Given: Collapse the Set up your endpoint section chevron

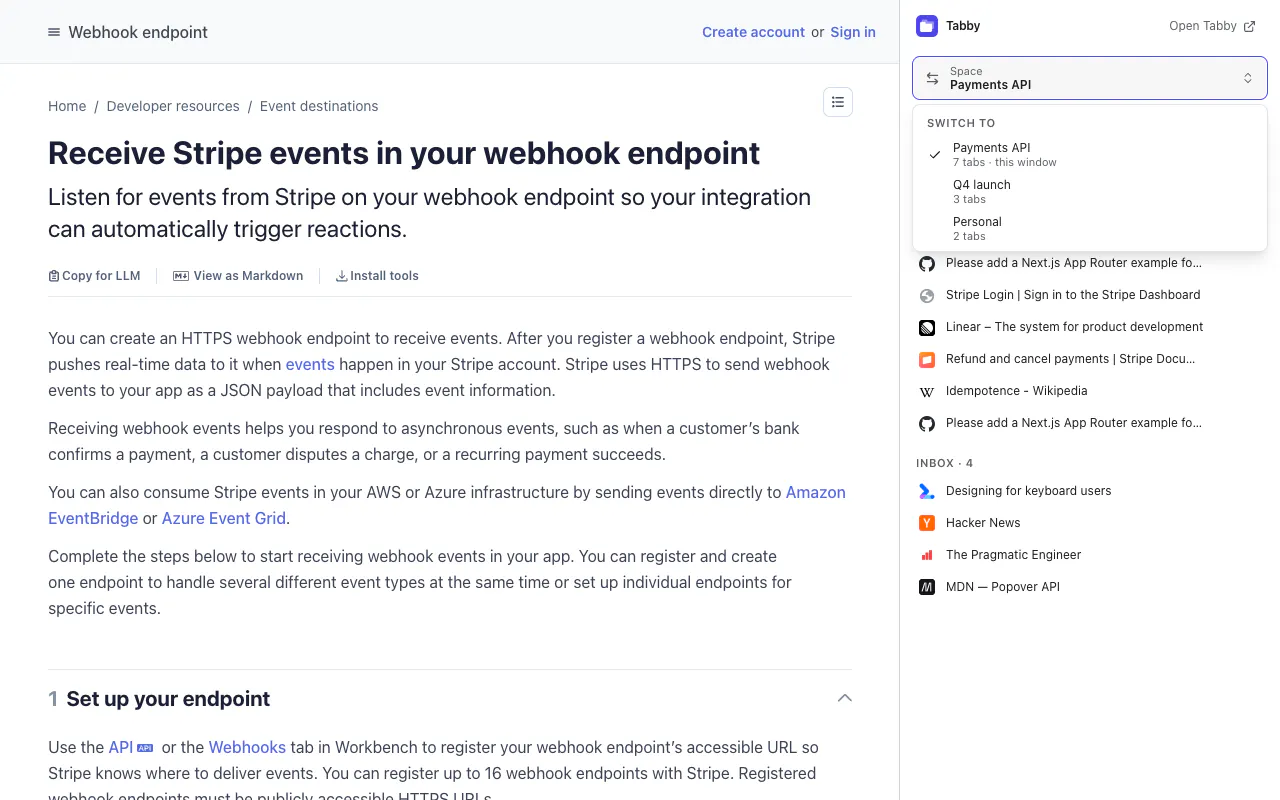Looking at the screenshot, I should (x=845, y=698).
